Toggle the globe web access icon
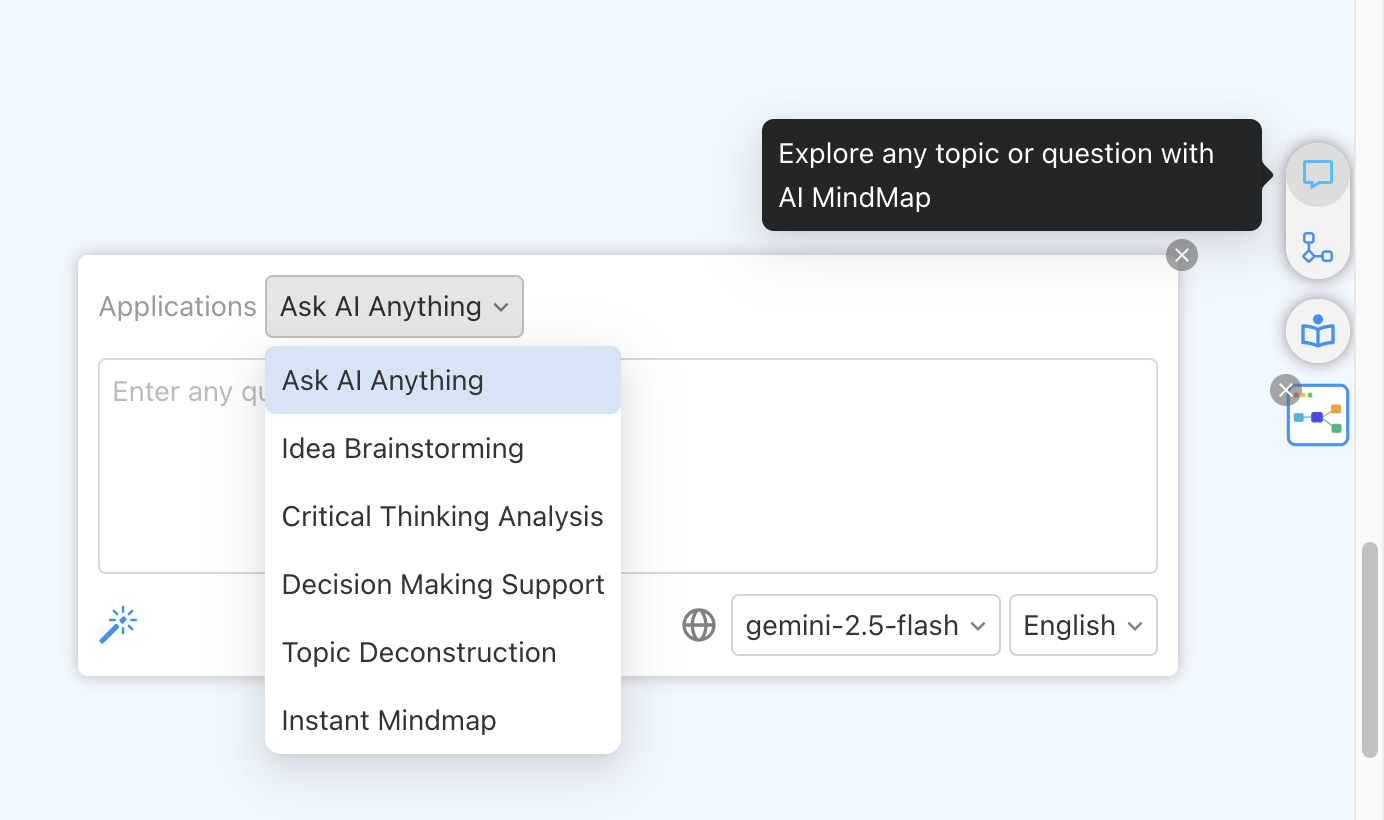Viewport: 1384px width, 820px height. click(698, 624)
